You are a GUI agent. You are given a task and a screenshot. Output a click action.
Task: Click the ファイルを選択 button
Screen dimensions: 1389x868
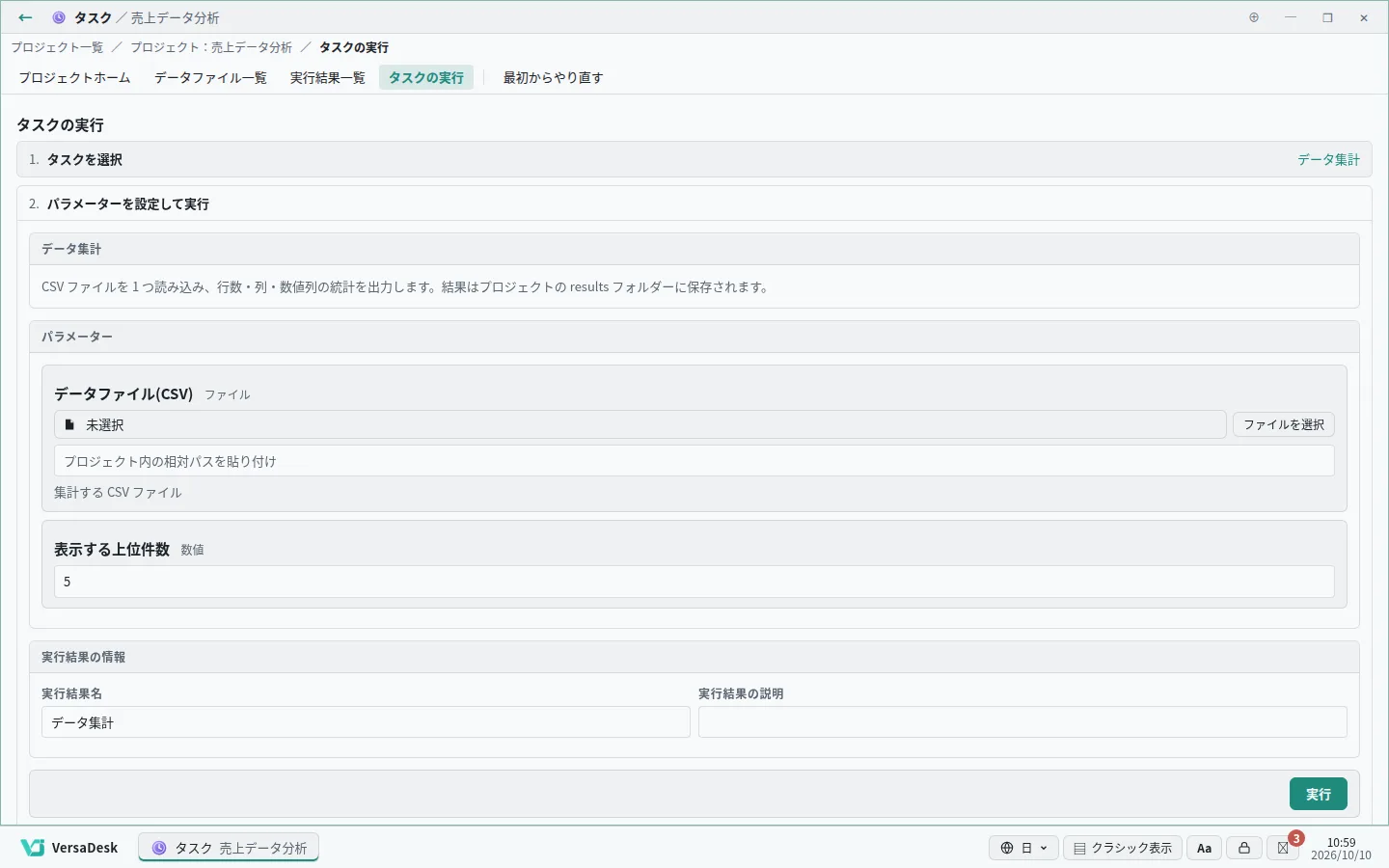[1284, 424]
